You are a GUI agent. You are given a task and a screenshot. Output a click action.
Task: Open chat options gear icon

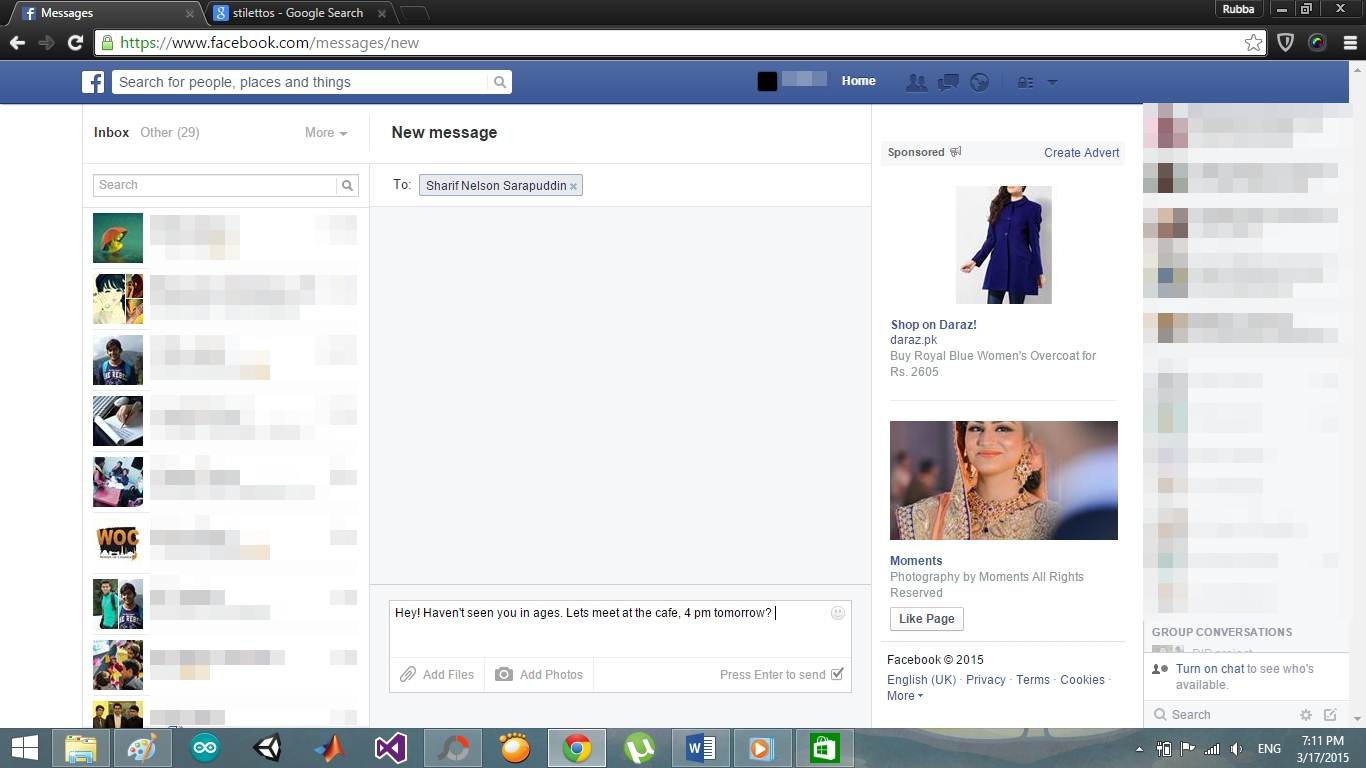[1305, 715]
